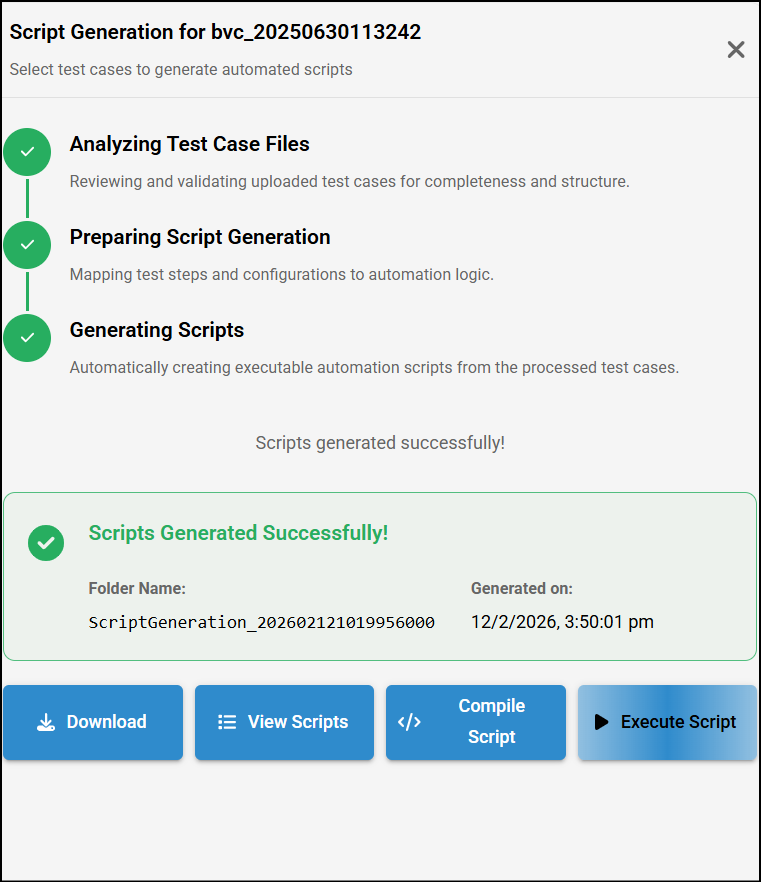Click the Analyzing Test Case Files heading
Viewport: 761px width, 882px height.
pos(189,144)
